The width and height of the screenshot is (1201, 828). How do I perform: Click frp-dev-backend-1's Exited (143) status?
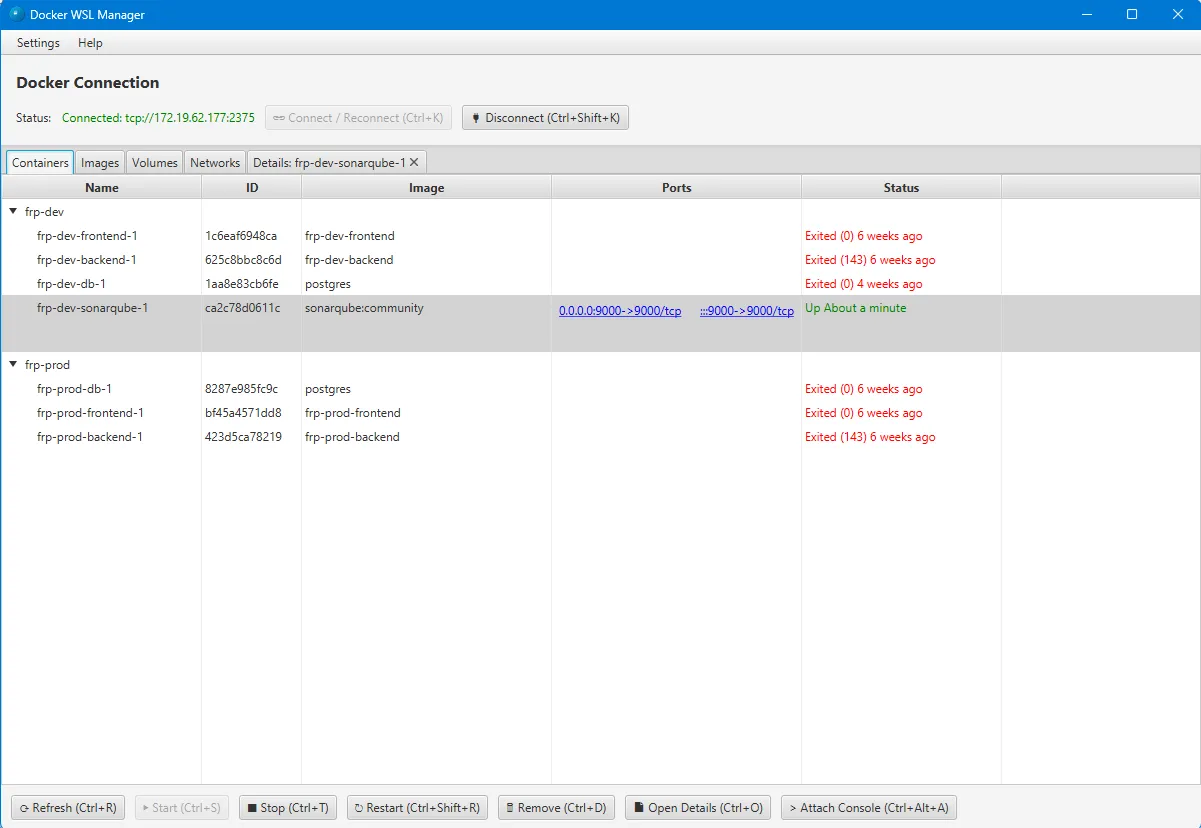click(x=870, y=260)
